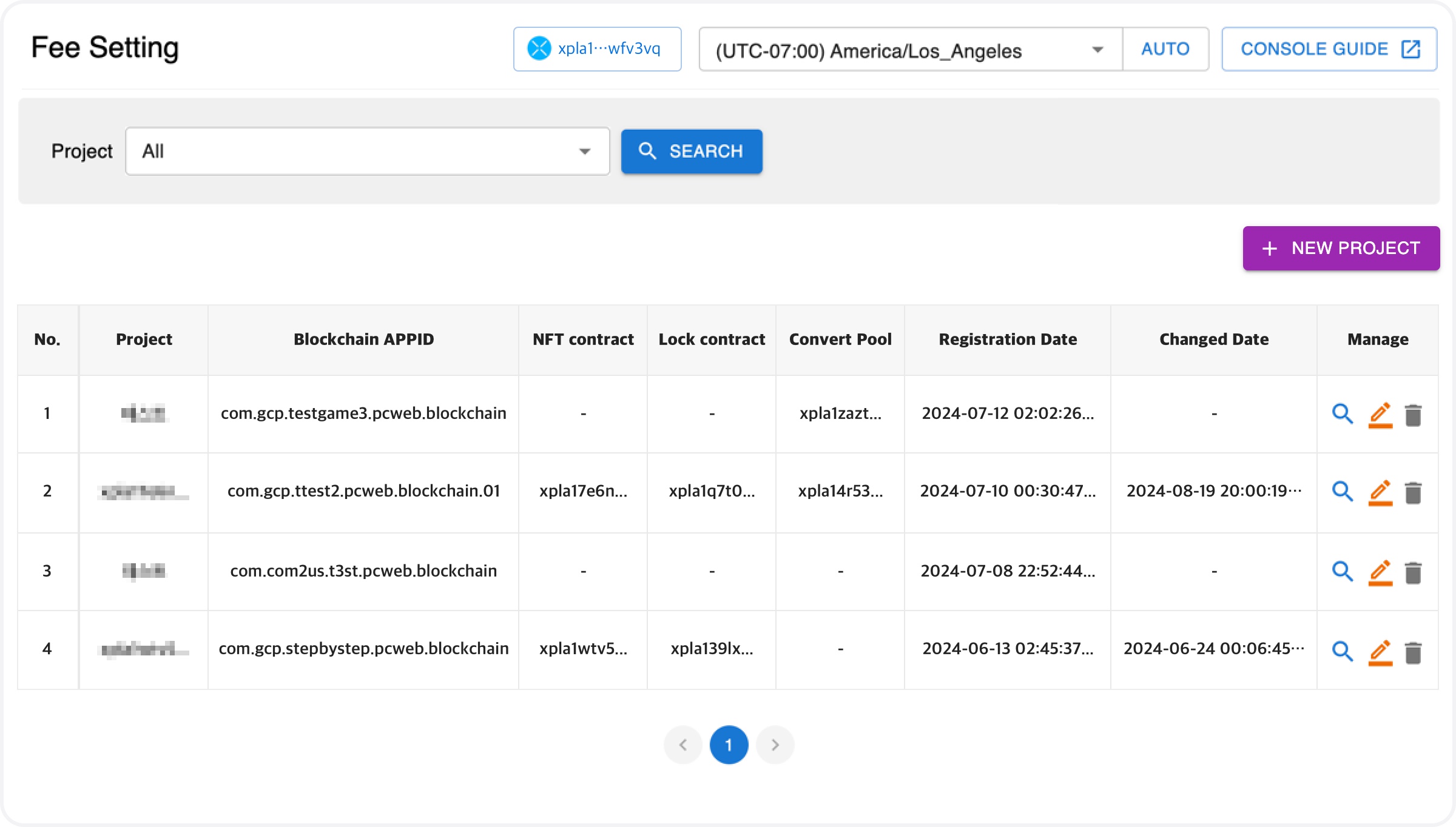Open the Project filter dropdown showing All
The image size is (1456, 827).
point(367,152)
